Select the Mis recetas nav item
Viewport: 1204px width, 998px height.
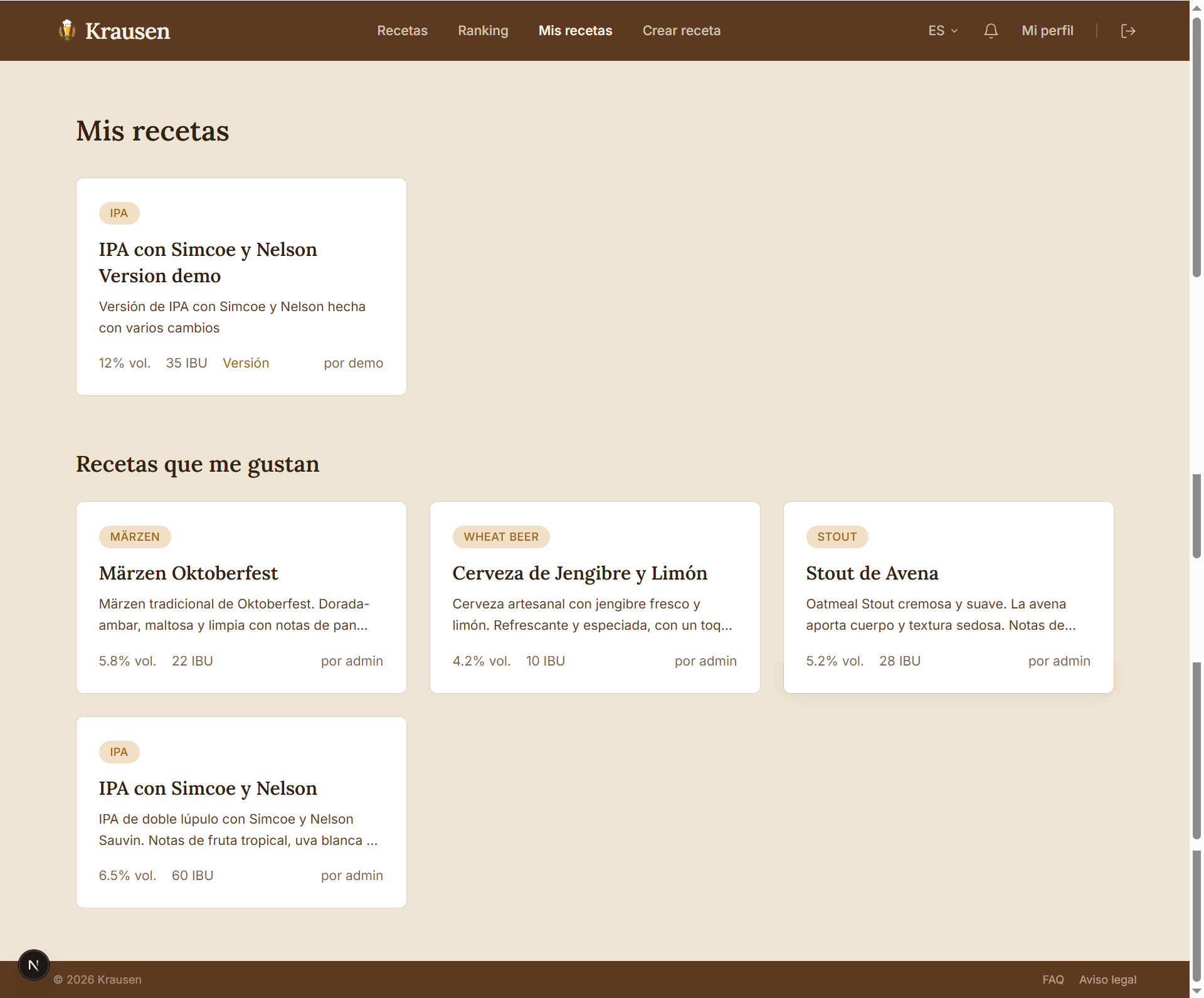tap(575, 31)
